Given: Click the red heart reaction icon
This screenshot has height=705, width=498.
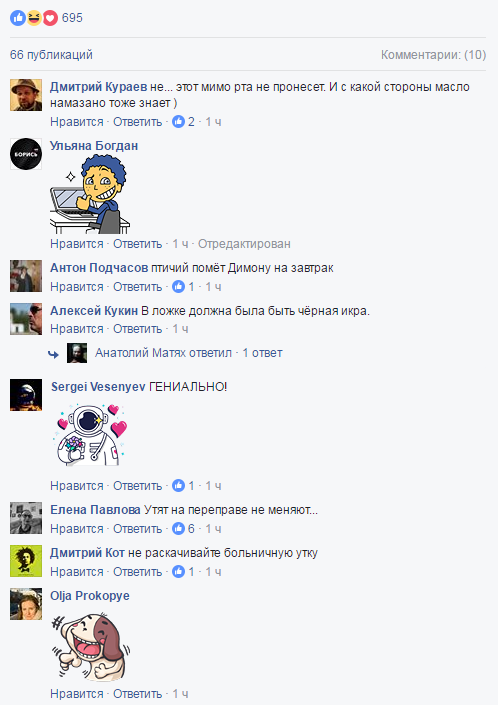Looking at the screenshot, I should pos(50,18).
